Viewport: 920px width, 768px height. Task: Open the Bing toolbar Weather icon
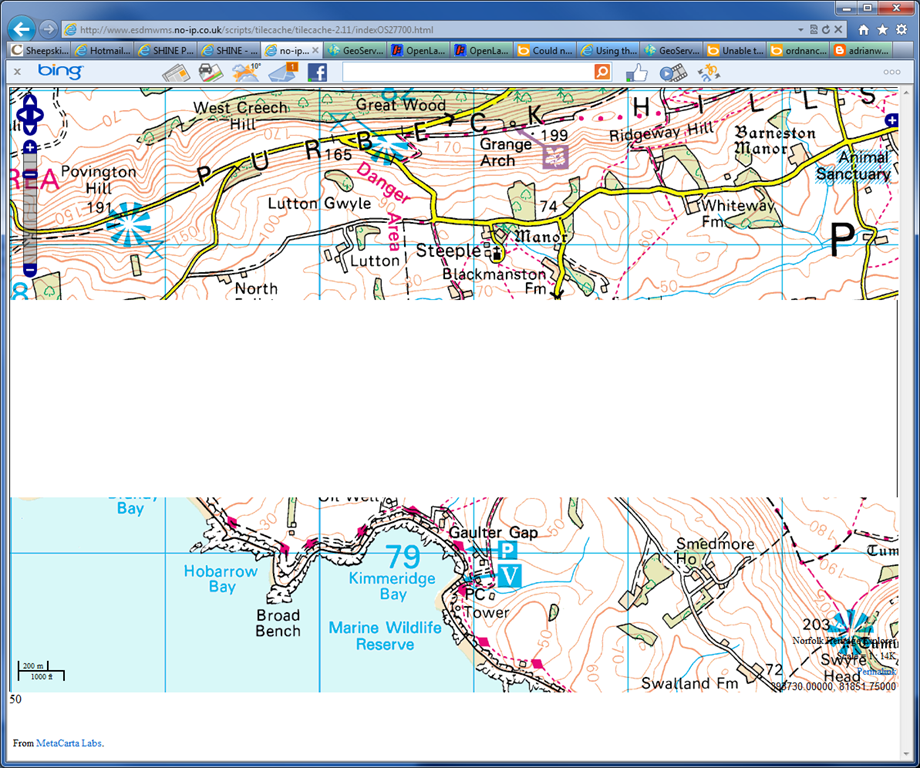246,72
